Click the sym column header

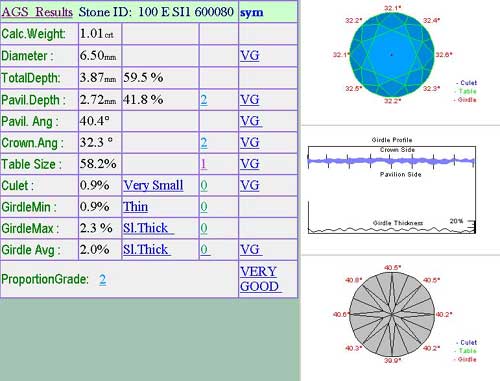[252, 13]
